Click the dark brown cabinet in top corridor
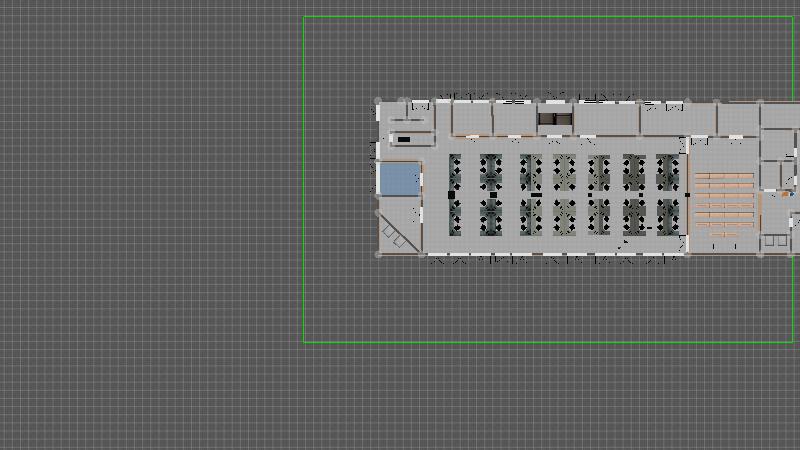Viewport: 800px width, 450px height. (x=555, y=120)
